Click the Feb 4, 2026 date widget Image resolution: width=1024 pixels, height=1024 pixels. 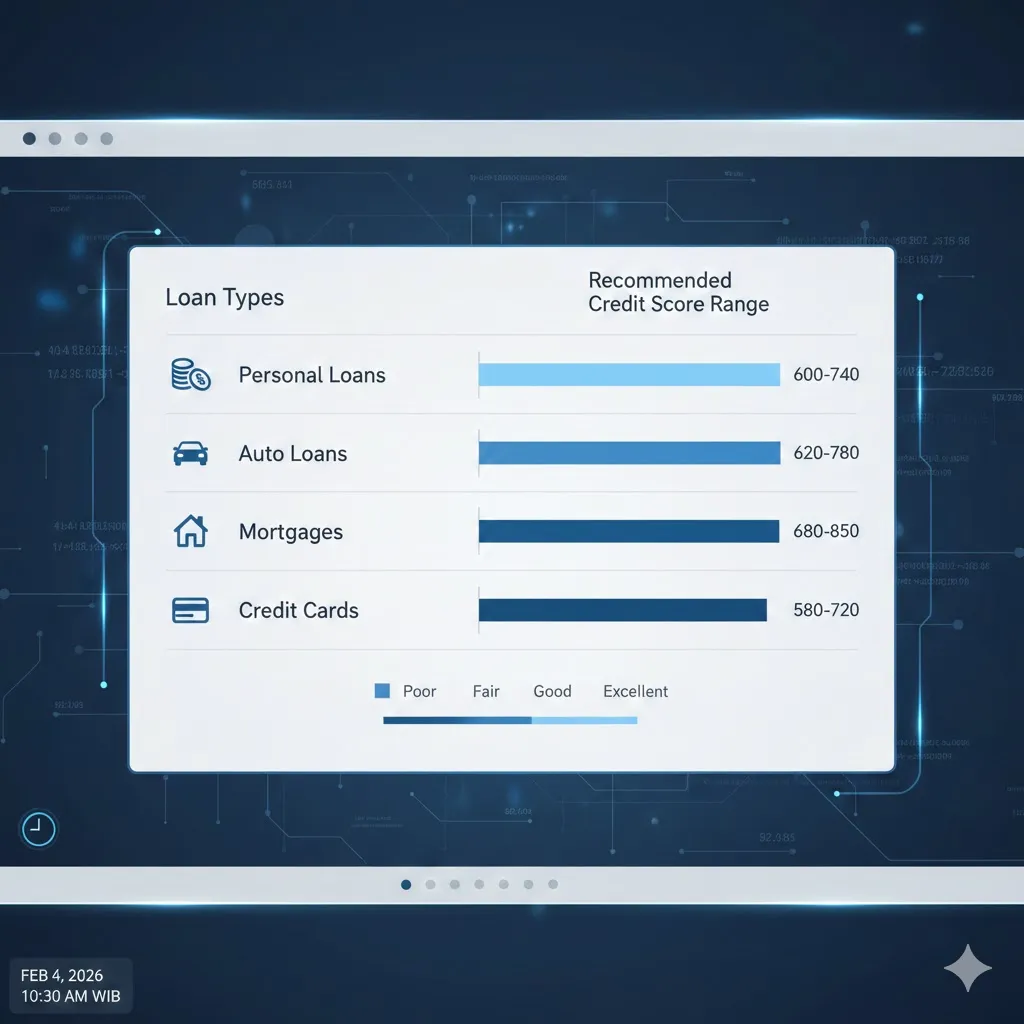coord(70,984)
